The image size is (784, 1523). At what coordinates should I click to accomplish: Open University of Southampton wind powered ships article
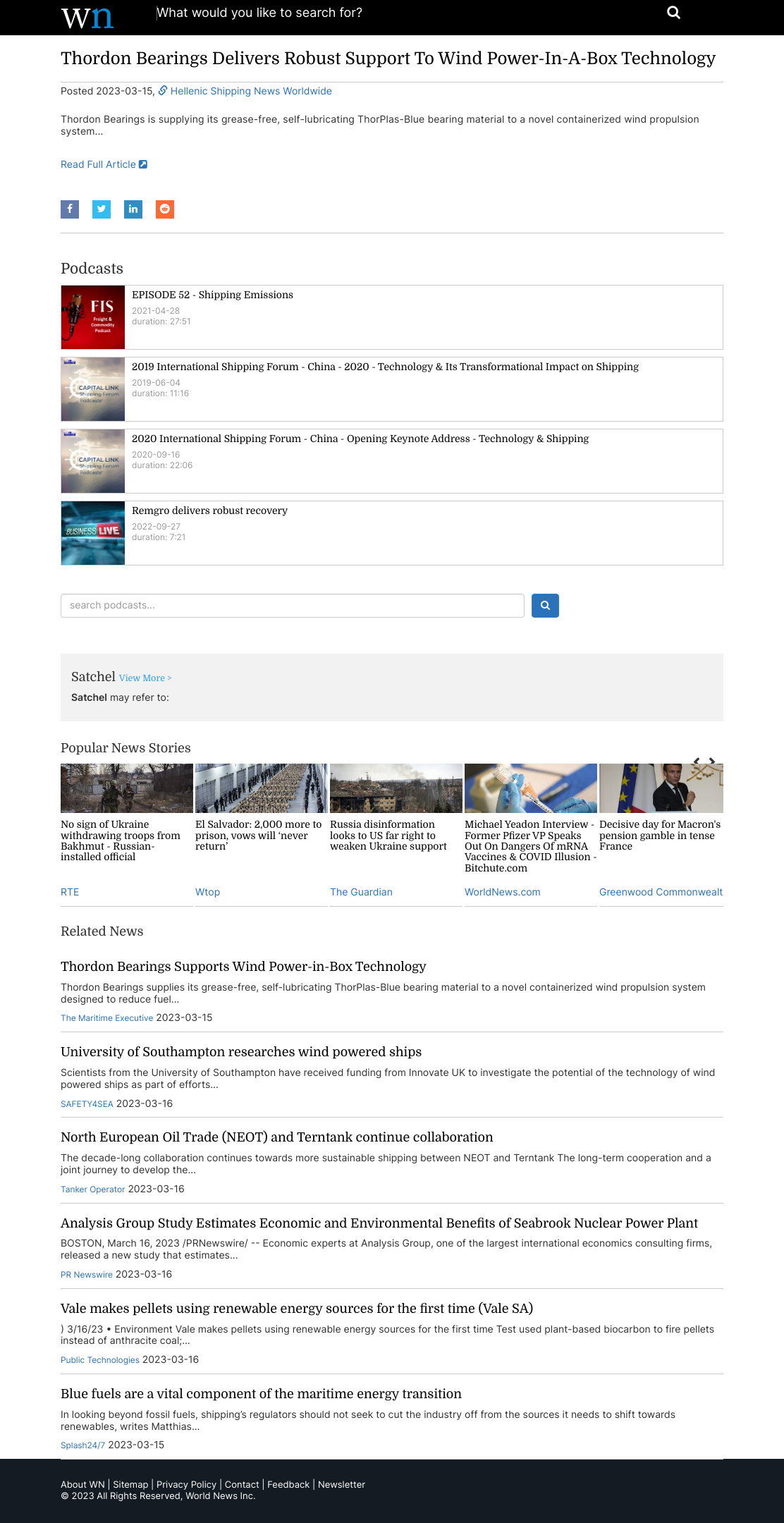pyautogui.click(x=241, y=1051)
